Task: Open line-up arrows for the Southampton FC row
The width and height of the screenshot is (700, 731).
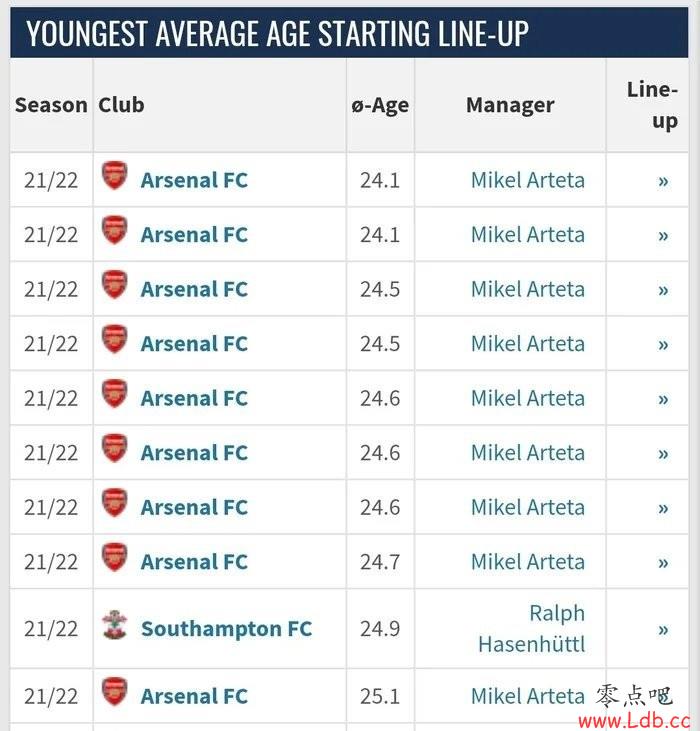Action: pyautogui.click(x=663, y=630)
